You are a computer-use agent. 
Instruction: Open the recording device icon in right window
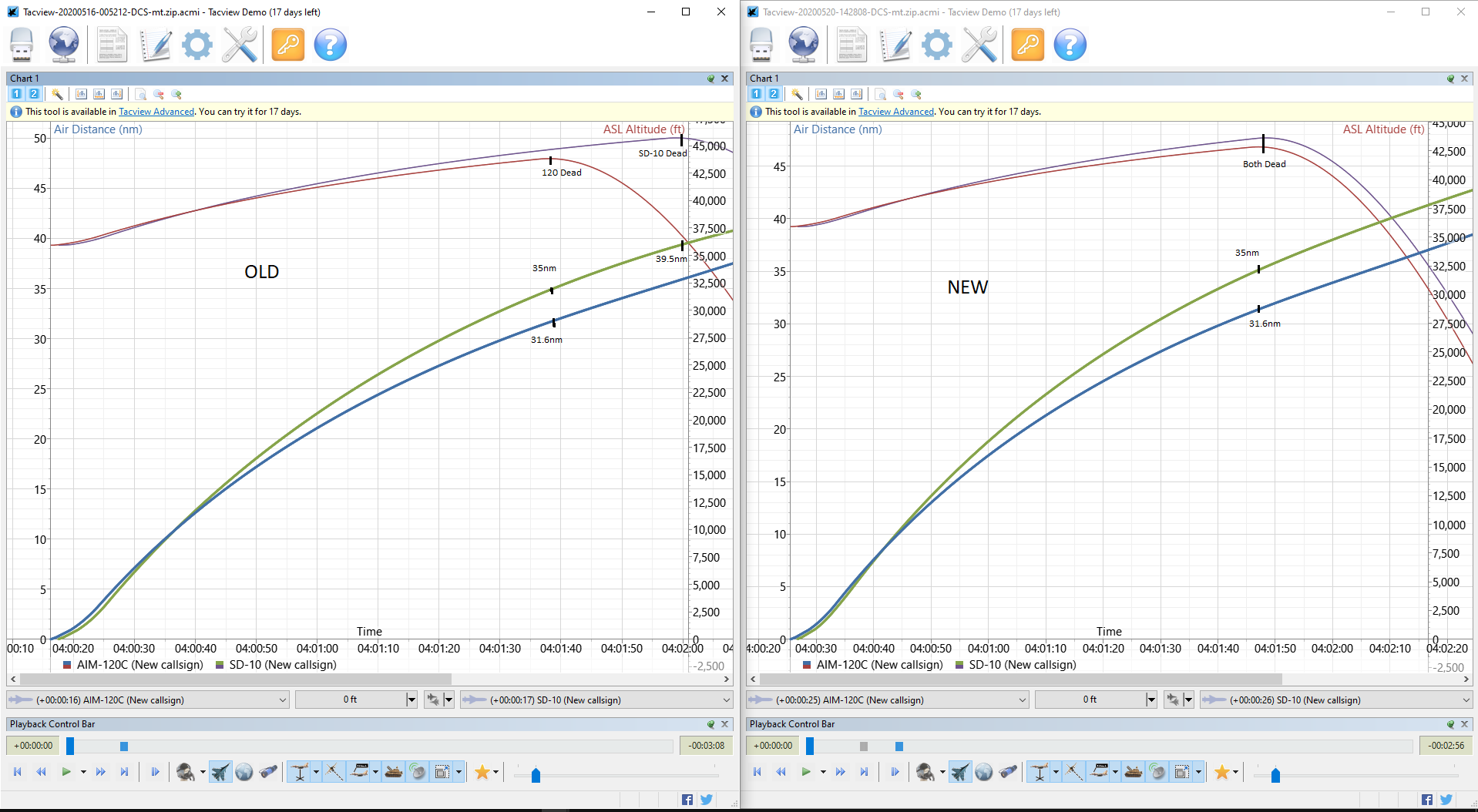click(761, 45)
